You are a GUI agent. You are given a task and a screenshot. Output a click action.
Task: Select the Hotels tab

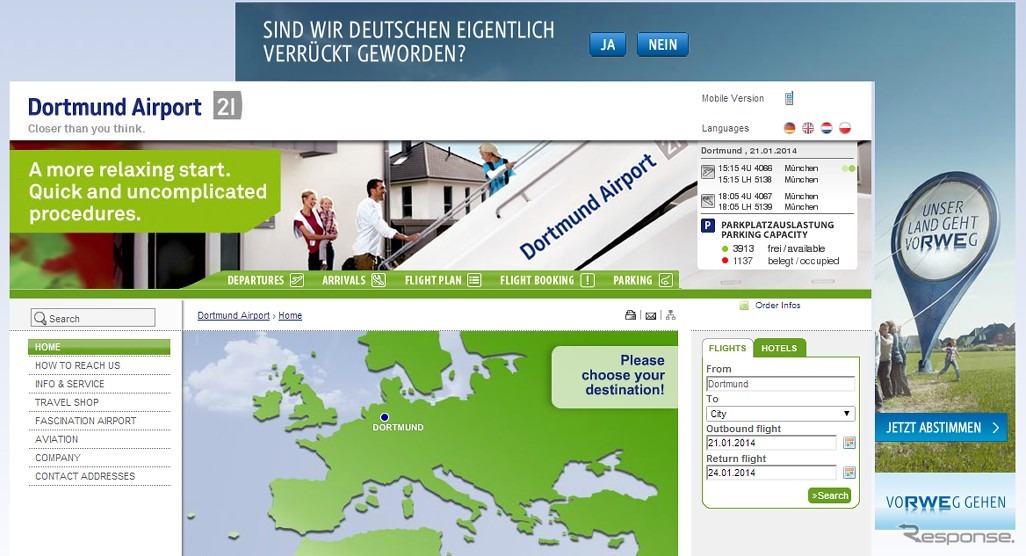[779, 348]
